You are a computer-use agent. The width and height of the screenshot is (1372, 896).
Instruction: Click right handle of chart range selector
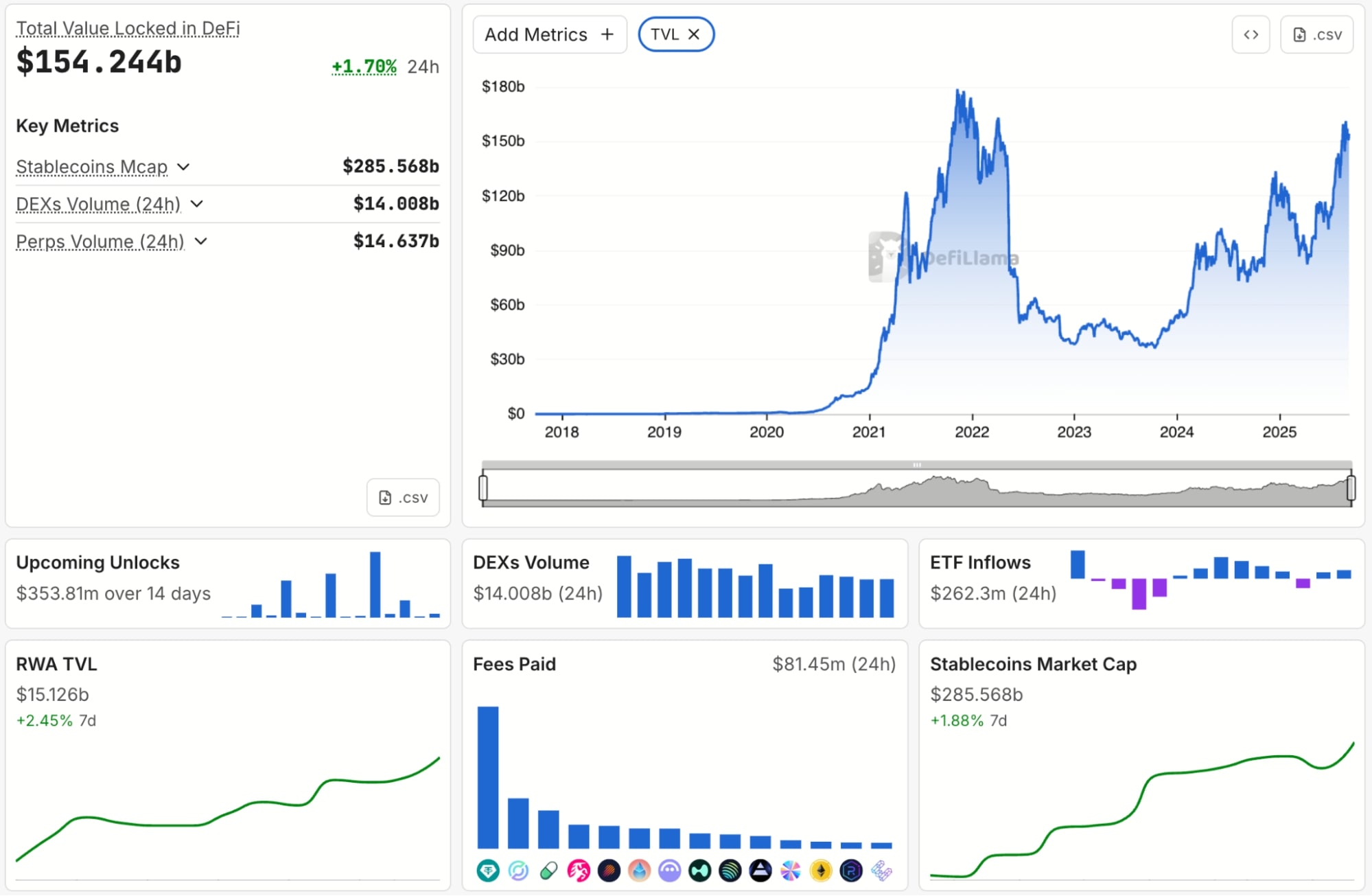(1351, 487)
